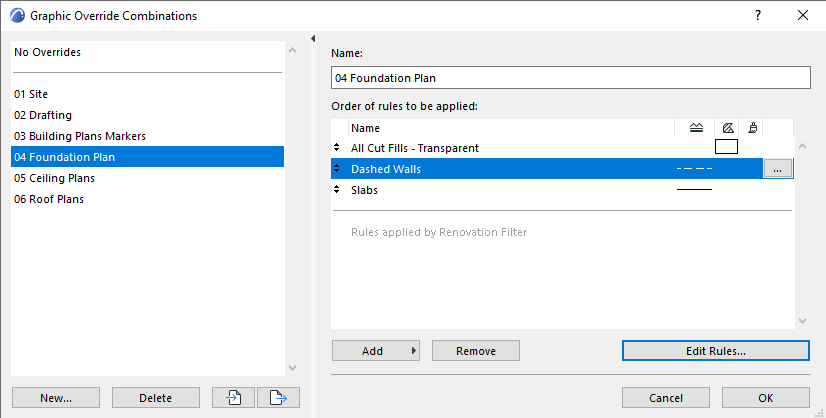Image resolution: width=826 pixels, height=418 pixels.
Task: Open the Add button's dropdown arrow
Action: [414, 351]
